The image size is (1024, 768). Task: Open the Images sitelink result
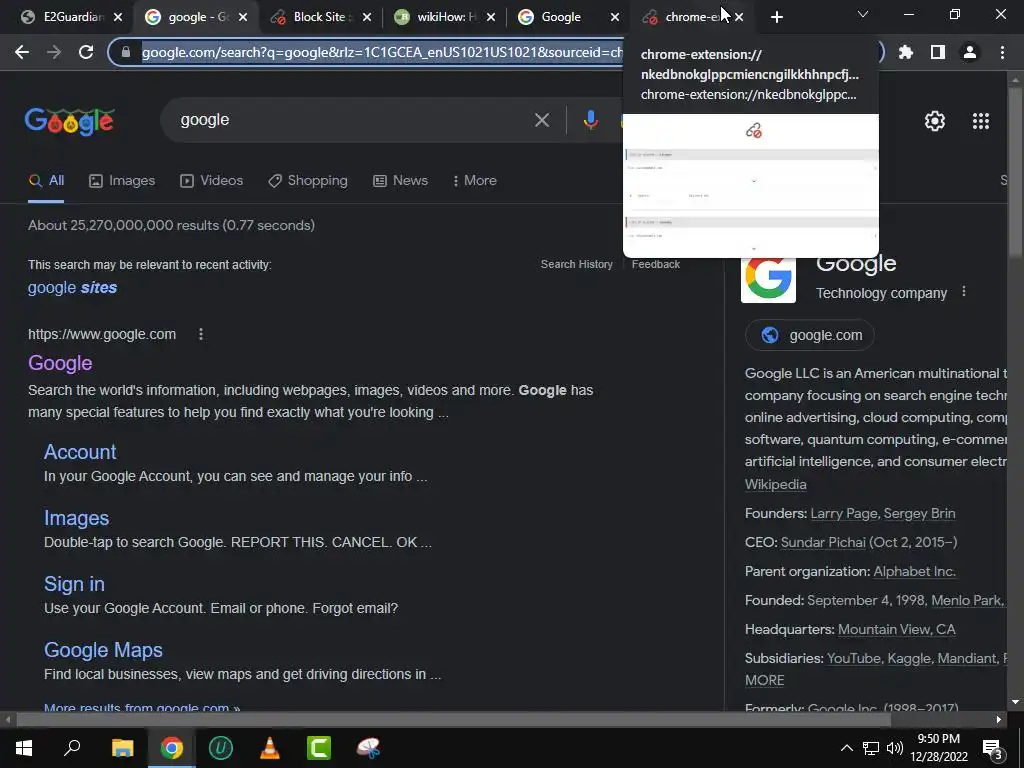(x=76, y=518)
